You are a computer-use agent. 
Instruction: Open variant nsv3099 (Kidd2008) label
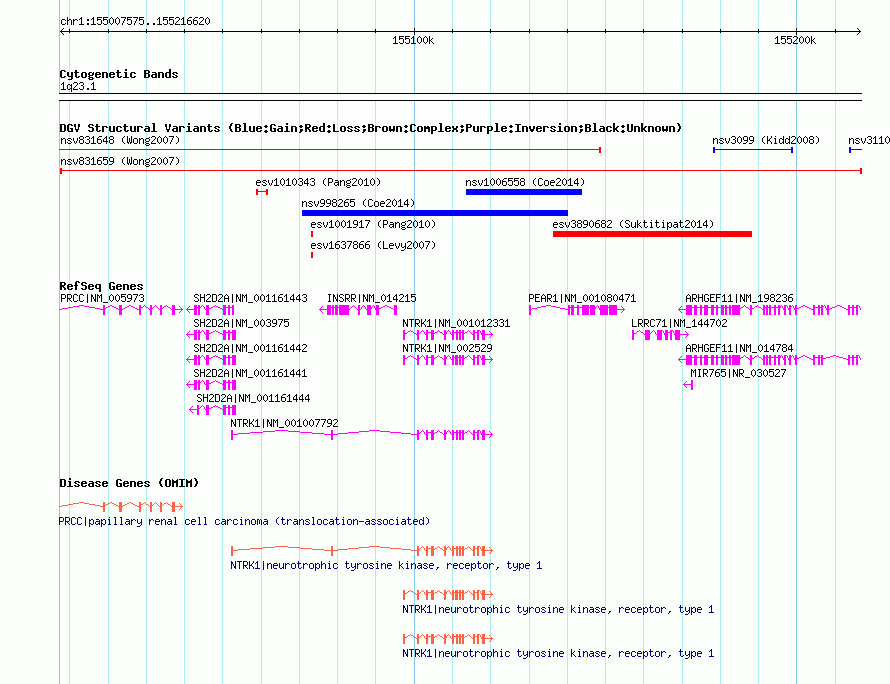(x=766, y=140)
